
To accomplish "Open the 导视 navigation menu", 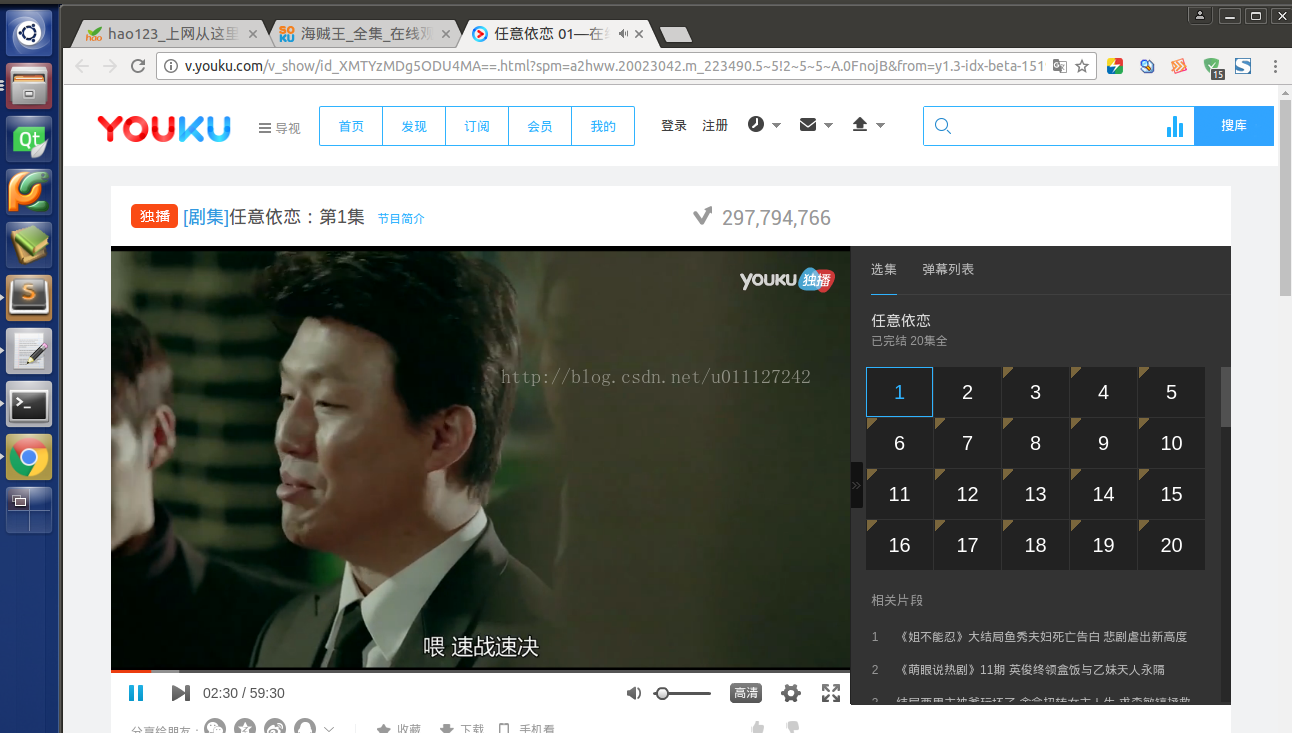I will coord(279,128).
